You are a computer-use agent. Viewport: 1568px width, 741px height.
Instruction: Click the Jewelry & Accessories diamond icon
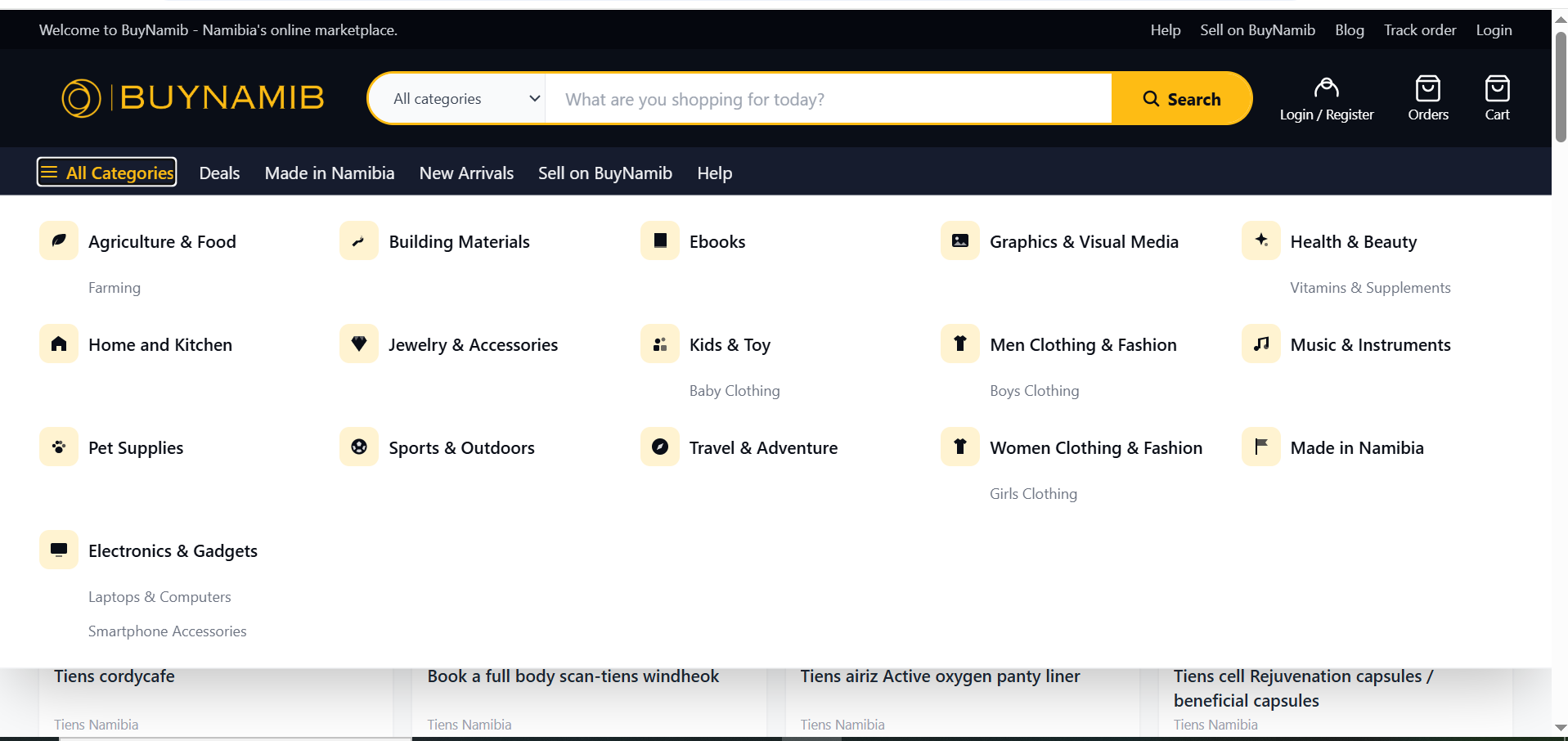(x=359, y=344)
